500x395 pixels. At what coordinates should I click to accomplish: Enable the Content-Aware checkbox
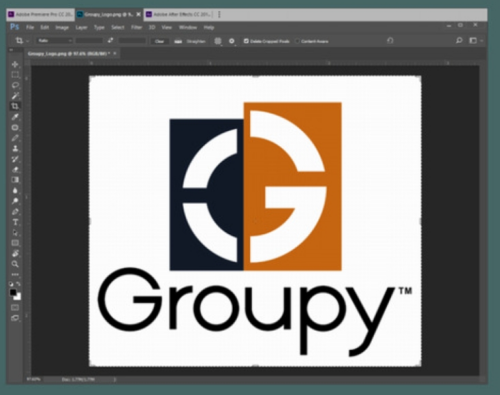click(297, 41)
